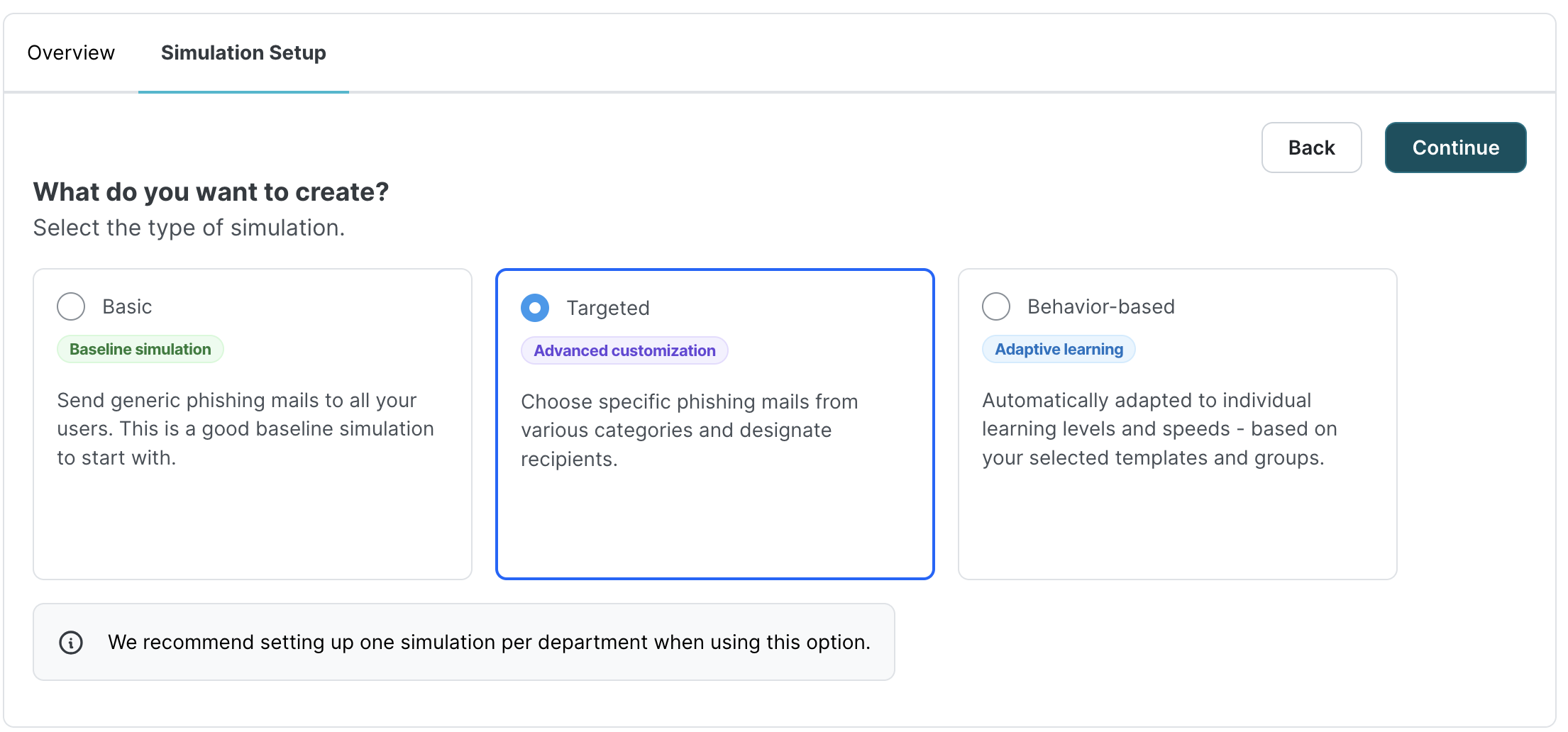Click Continue to proceed
1568x732 pixels.
[x=1454, y=148]
